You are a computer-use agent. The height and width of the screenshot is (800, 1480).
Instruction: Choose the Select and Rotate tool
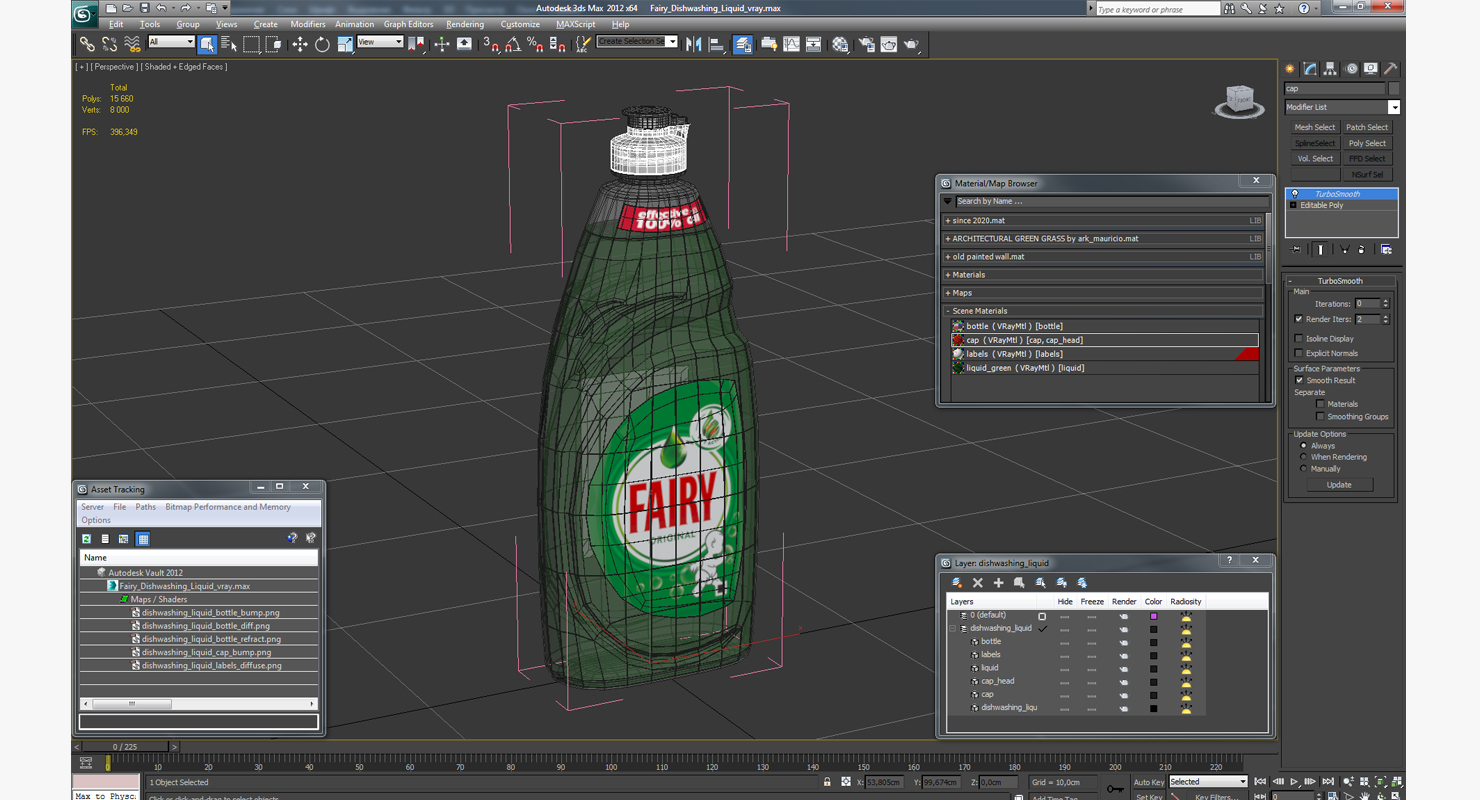click(322, 44)
